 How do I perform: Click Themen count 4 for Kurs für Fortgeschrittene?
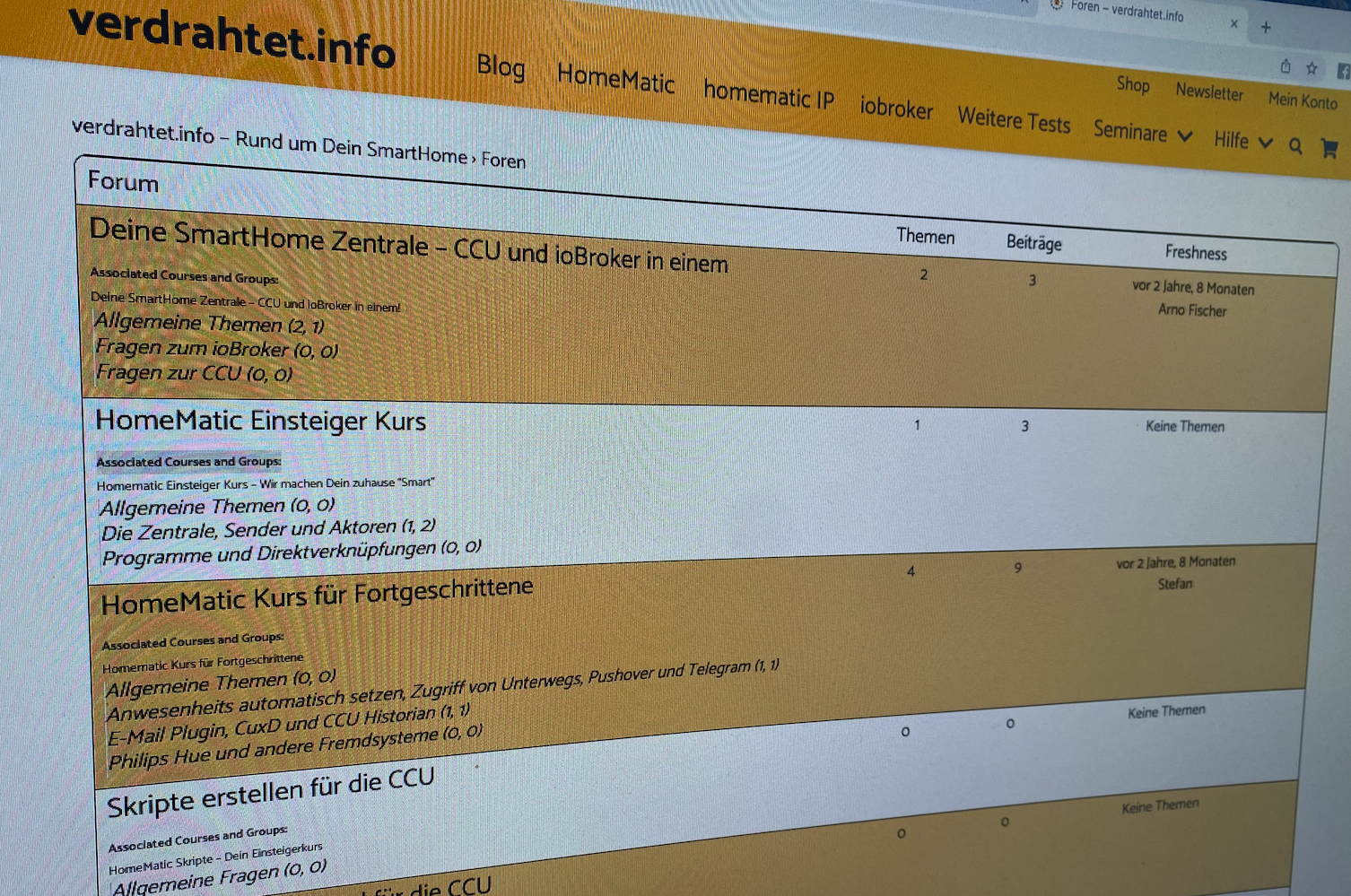911,571
